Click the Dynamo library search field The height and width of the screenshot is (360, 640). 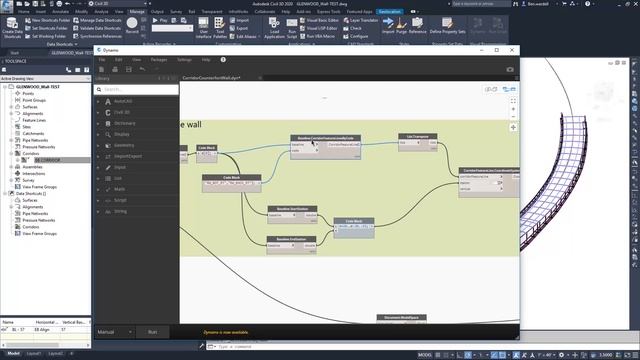click(136, 89)
